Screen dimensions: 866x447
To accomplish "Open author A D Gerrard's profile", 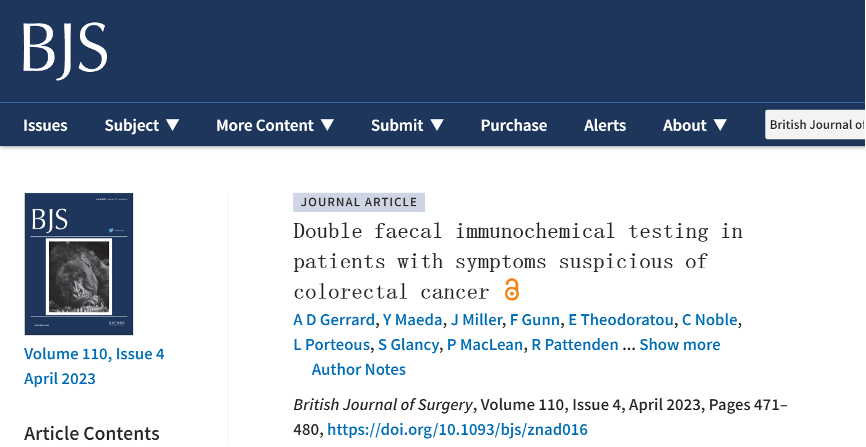I will (x=334, y=320).
